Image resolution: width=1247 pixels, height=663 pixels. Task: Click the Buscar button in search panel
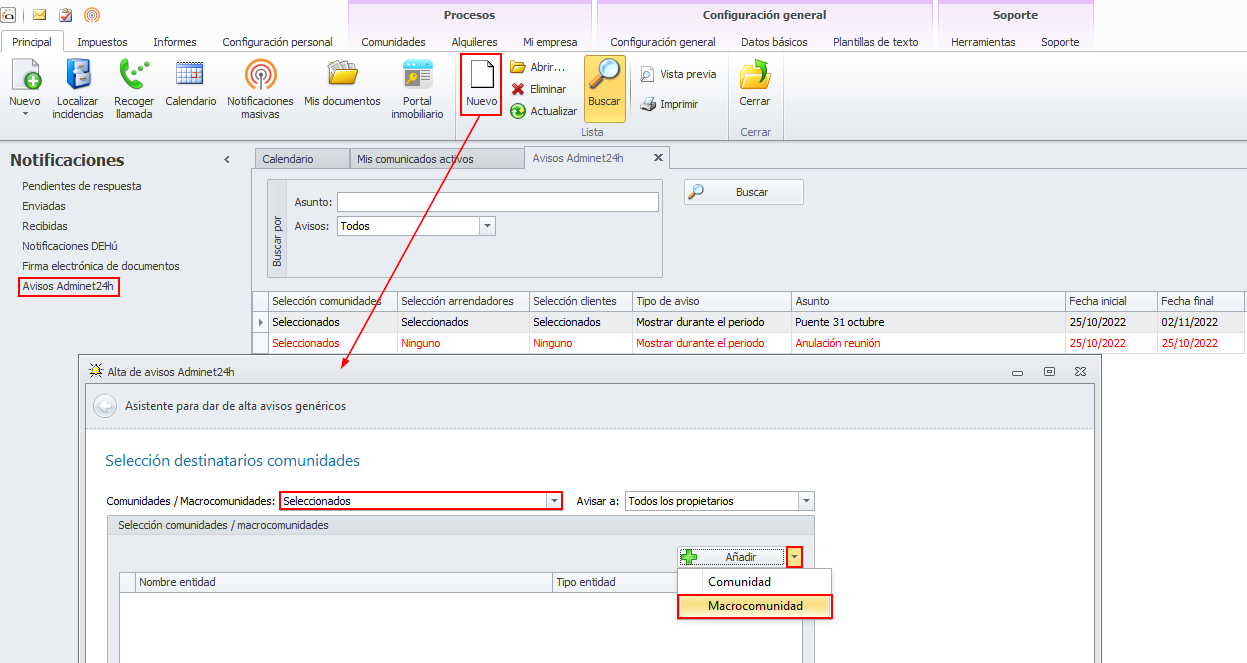(x=744, y=192)
